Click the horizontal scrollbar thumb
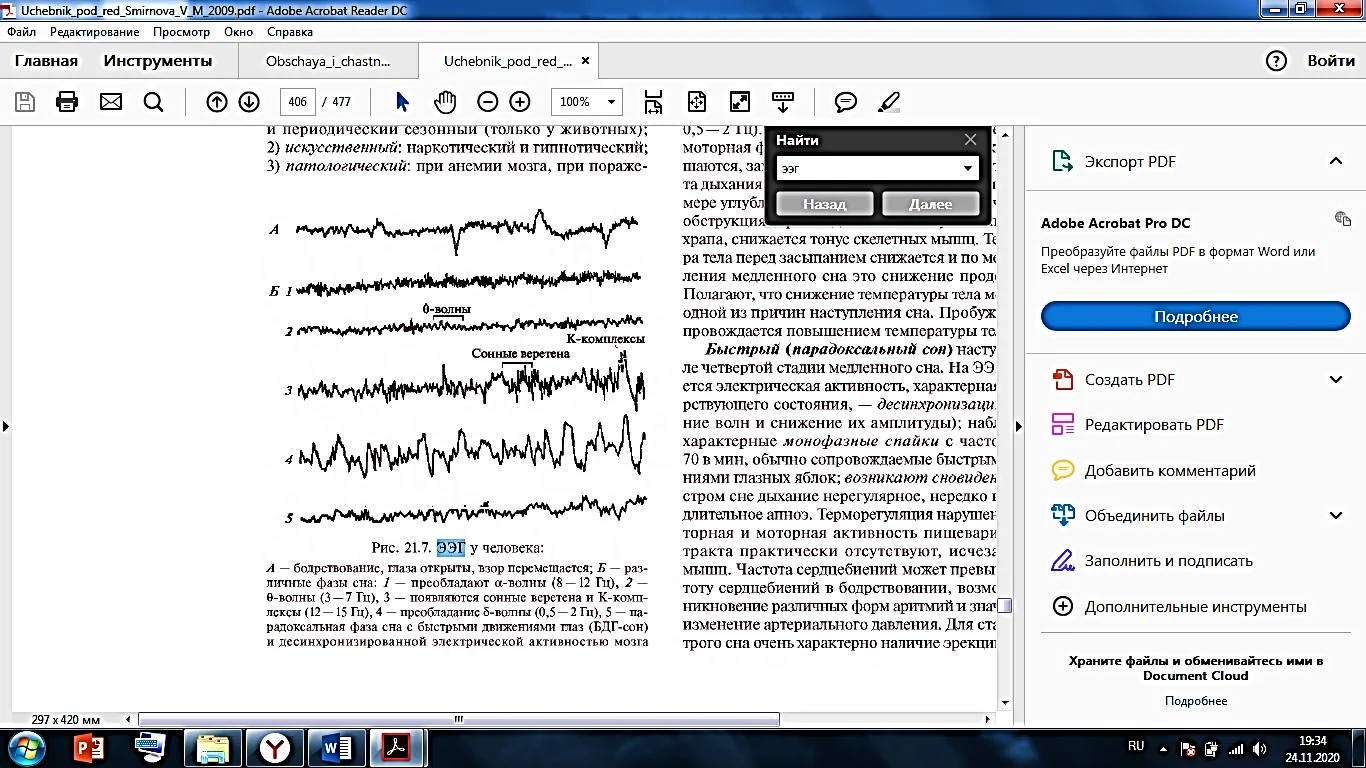The height and width of the screenshot is (768, 1366). [x=459, y=719]
